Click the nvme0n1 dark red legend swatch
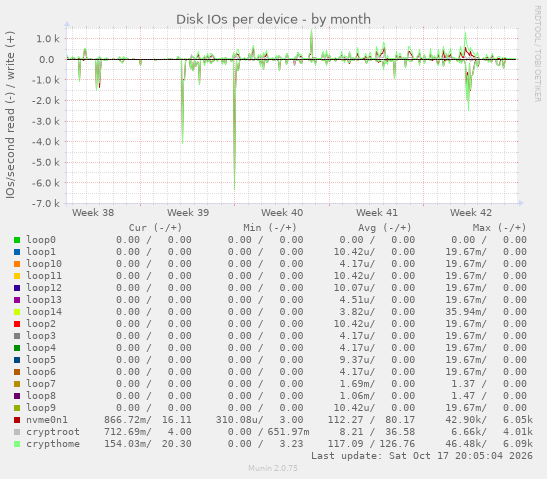Screen dimensions: 547x479 tap(17, 420)
